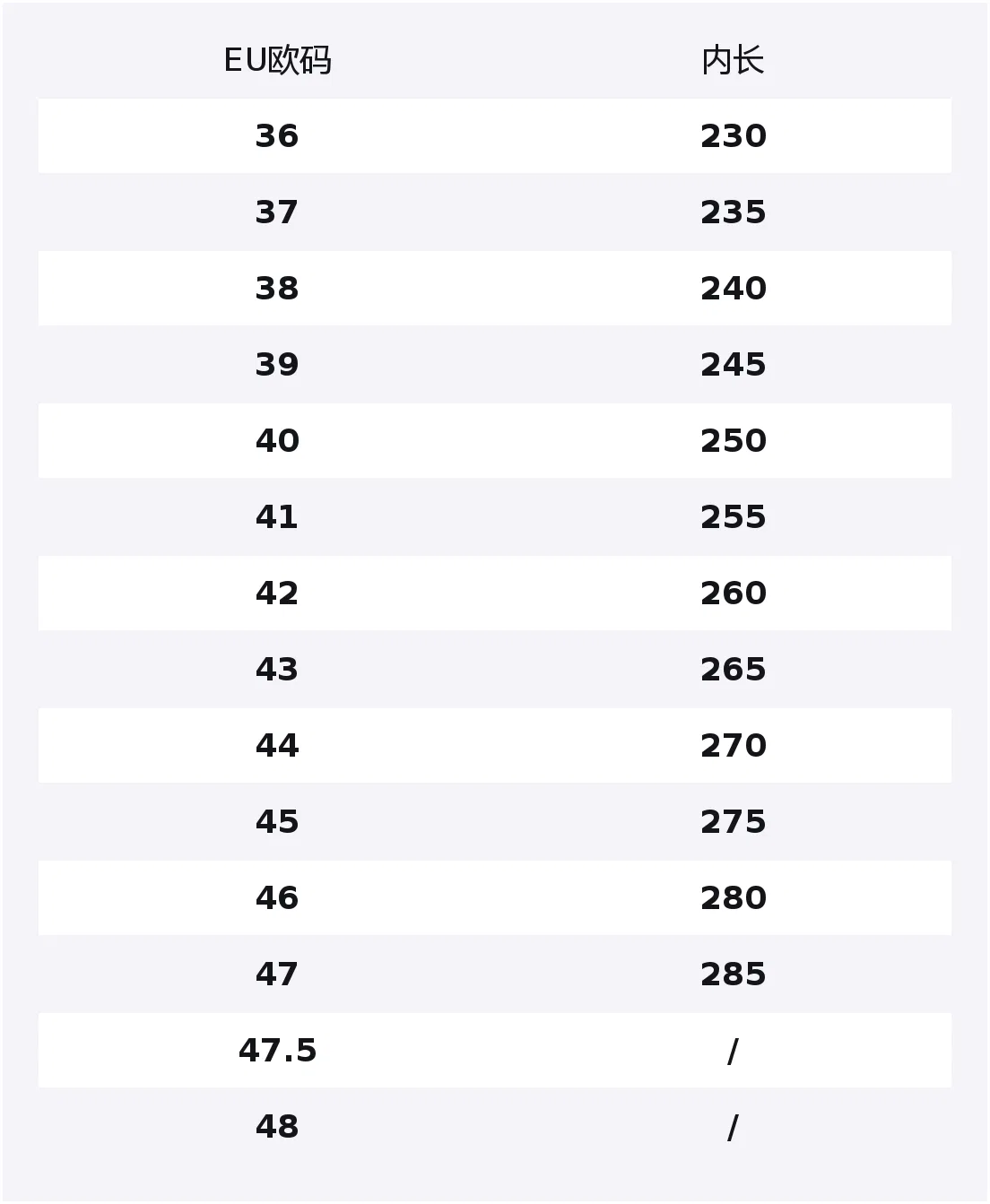The image size is (990, 1204).
Task: Click EU size 39 entry
Action: 276,365
